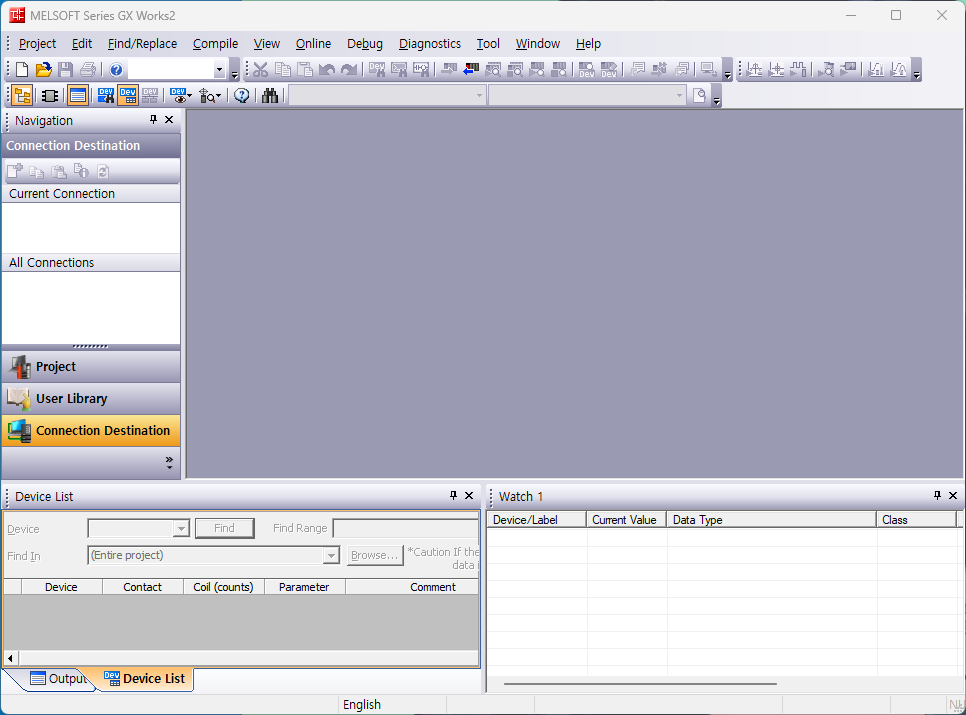Click the refresh icon in Connection Destination toolbar
Image resolution: width=966 pixels, height=715 pixels.
point(103,171)
